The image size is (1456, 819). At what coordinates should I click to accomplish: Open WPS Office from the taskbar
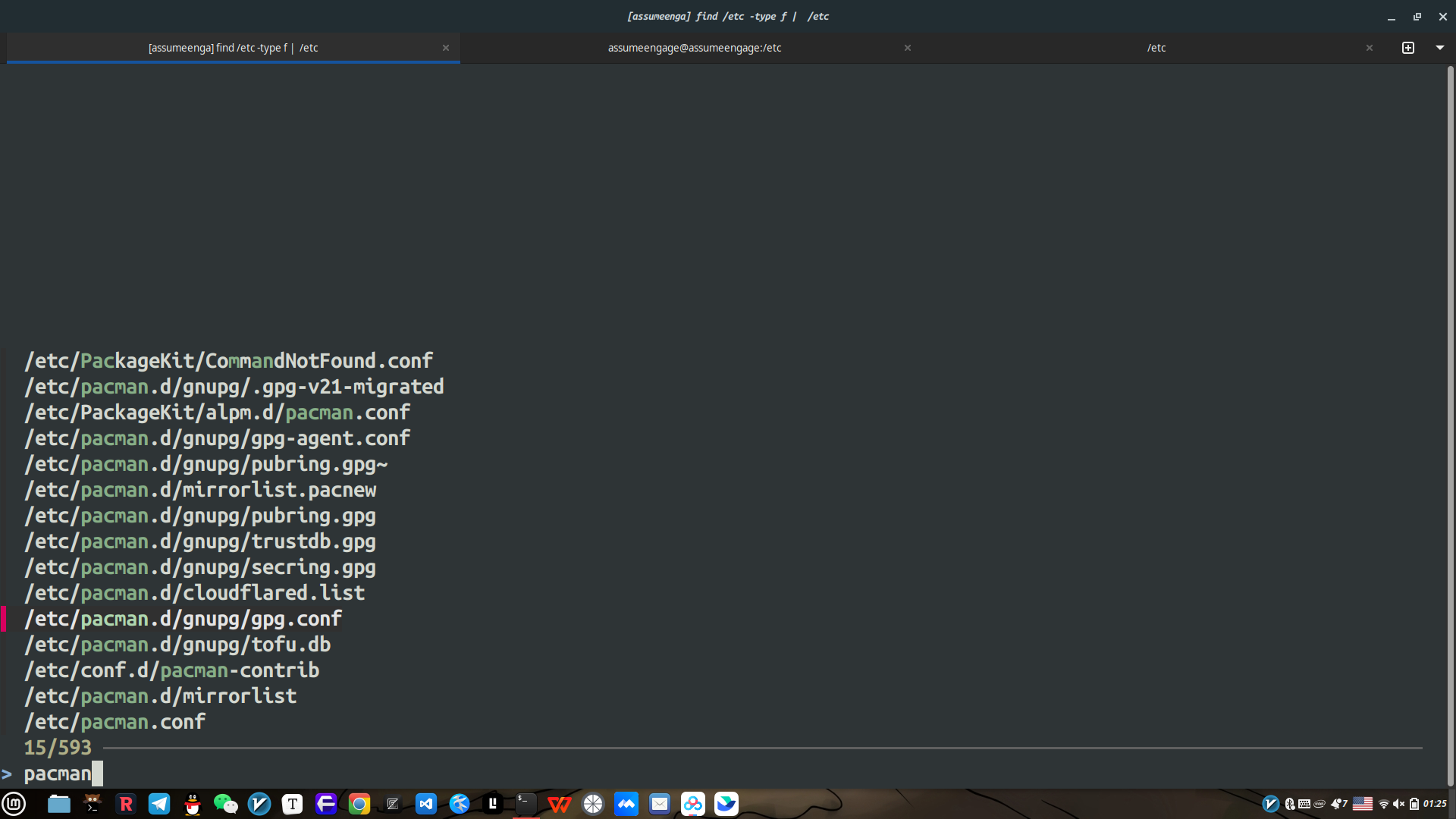tap(559, 804)
